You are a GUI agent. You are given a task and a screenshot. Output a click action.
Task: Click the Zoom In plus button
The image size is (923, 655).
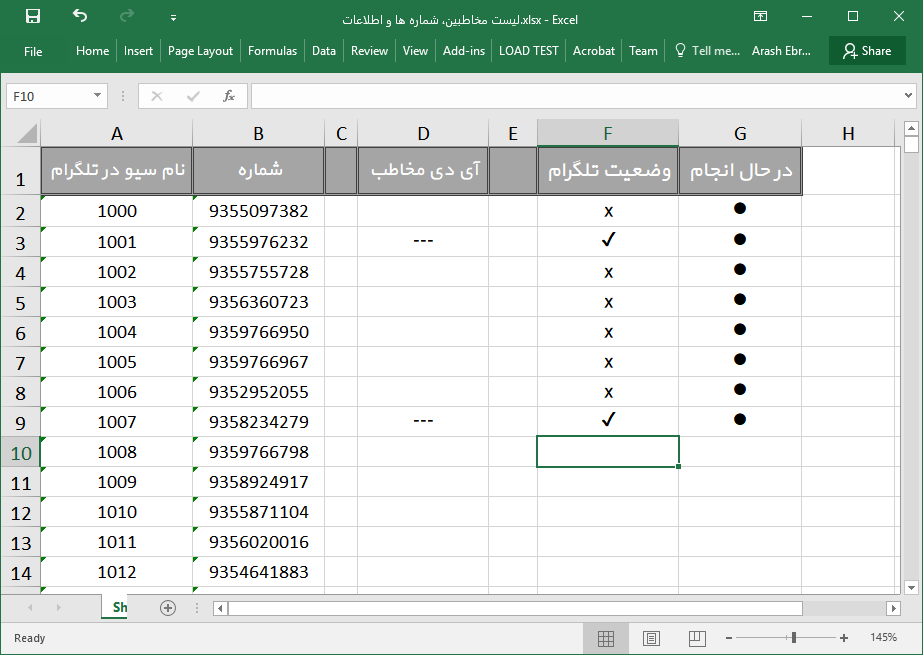tap(844, 638)
